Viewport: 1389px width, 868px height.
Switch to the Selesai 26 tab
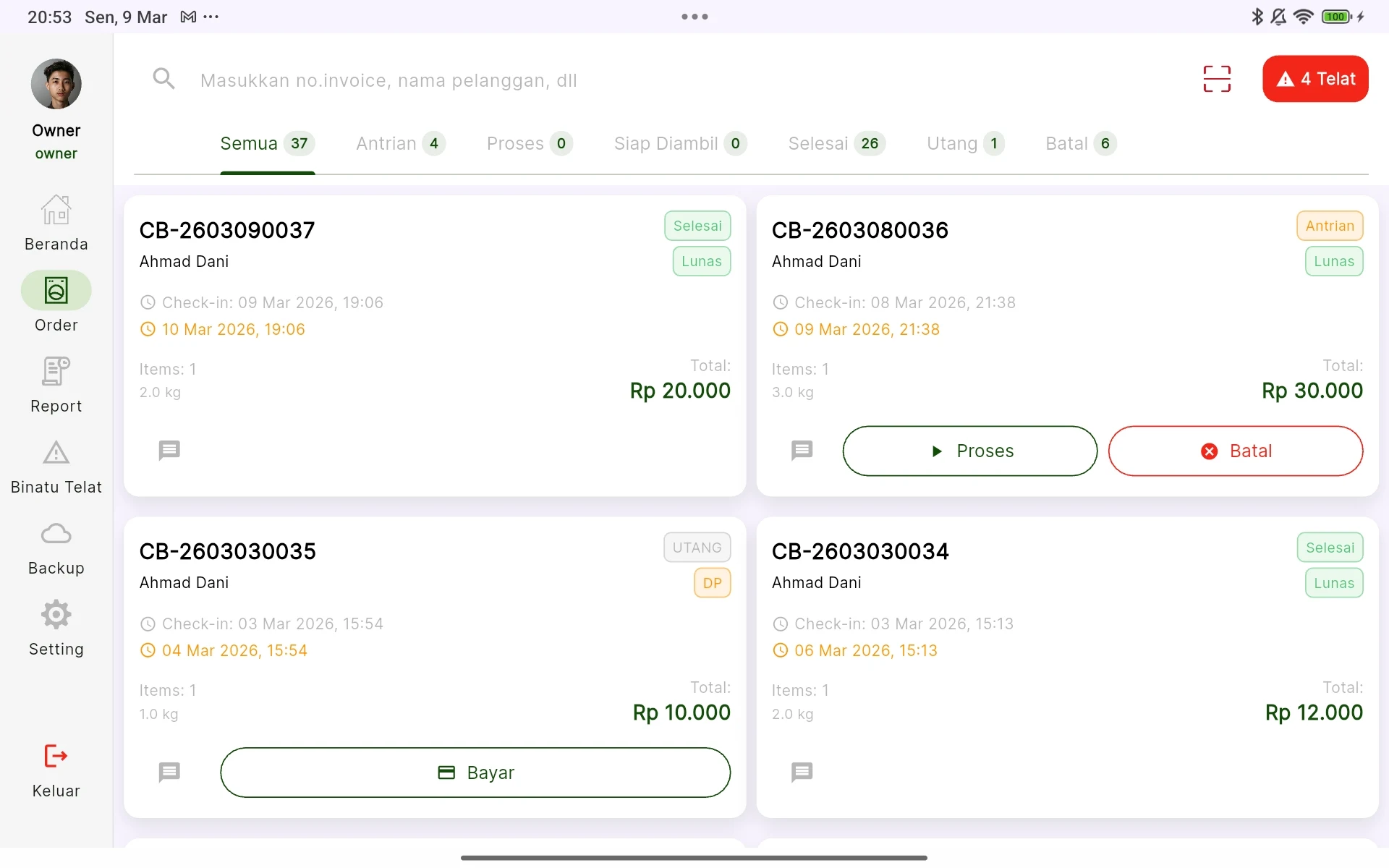(837, 144)
